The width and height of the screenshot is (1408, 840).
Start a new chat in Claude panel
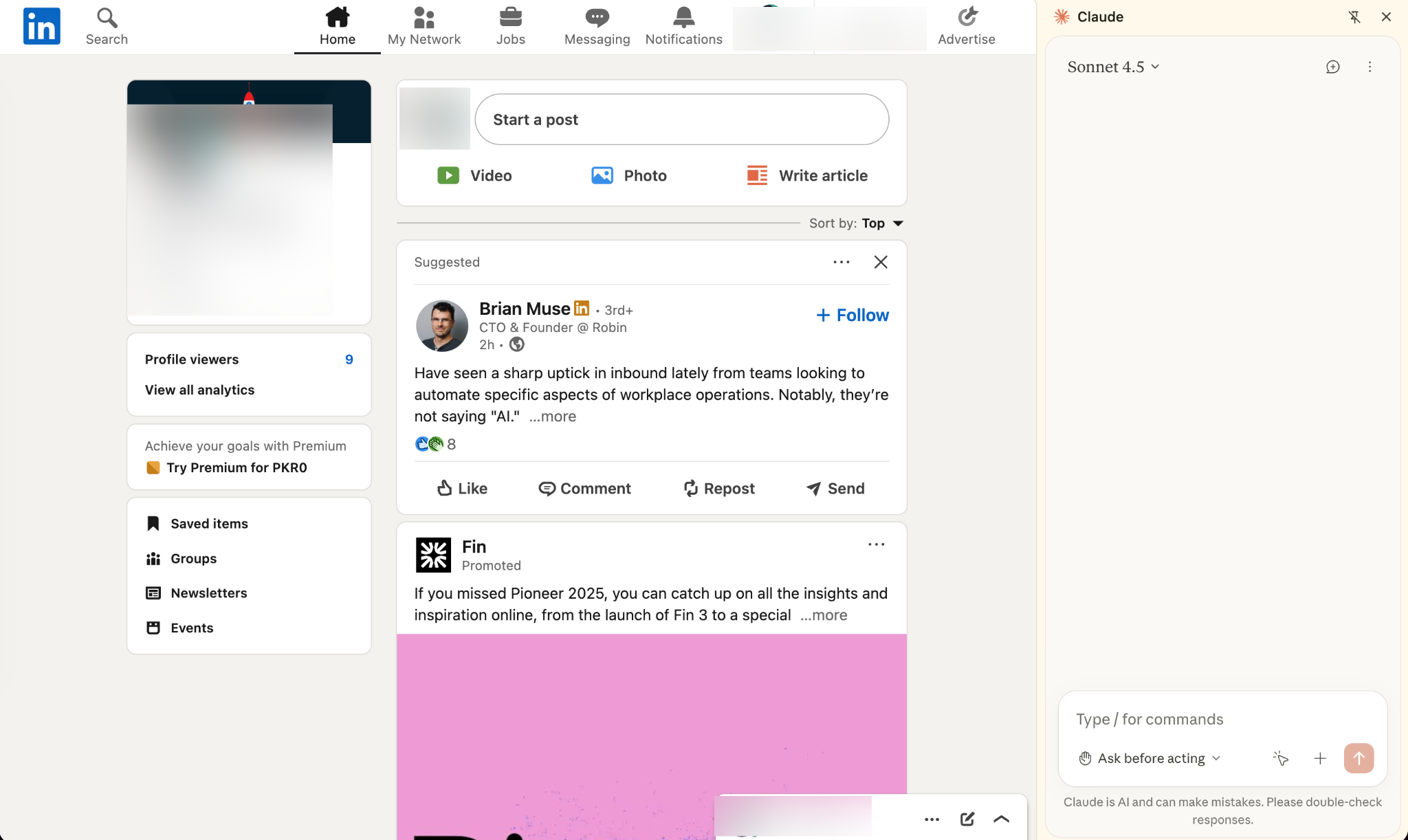(1332, 67)
